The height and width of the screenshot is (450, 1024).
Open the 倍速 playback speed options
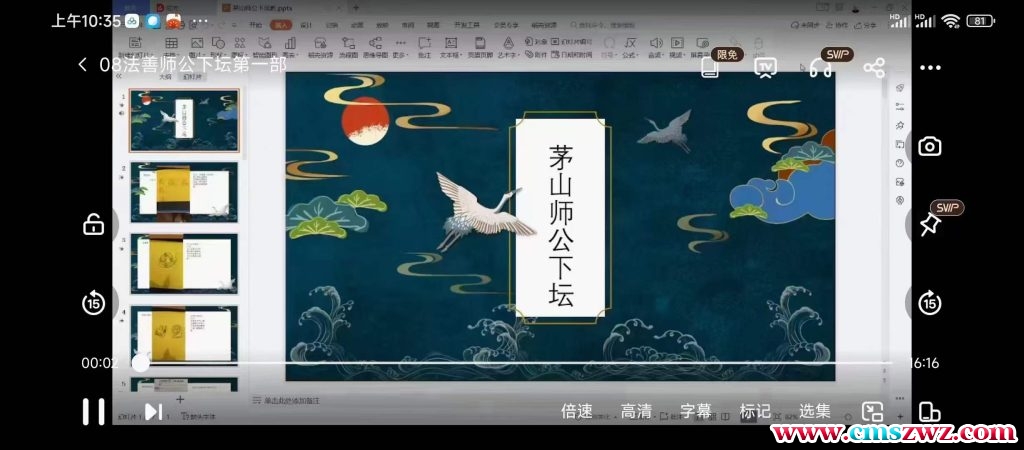(x=577, y=411)
